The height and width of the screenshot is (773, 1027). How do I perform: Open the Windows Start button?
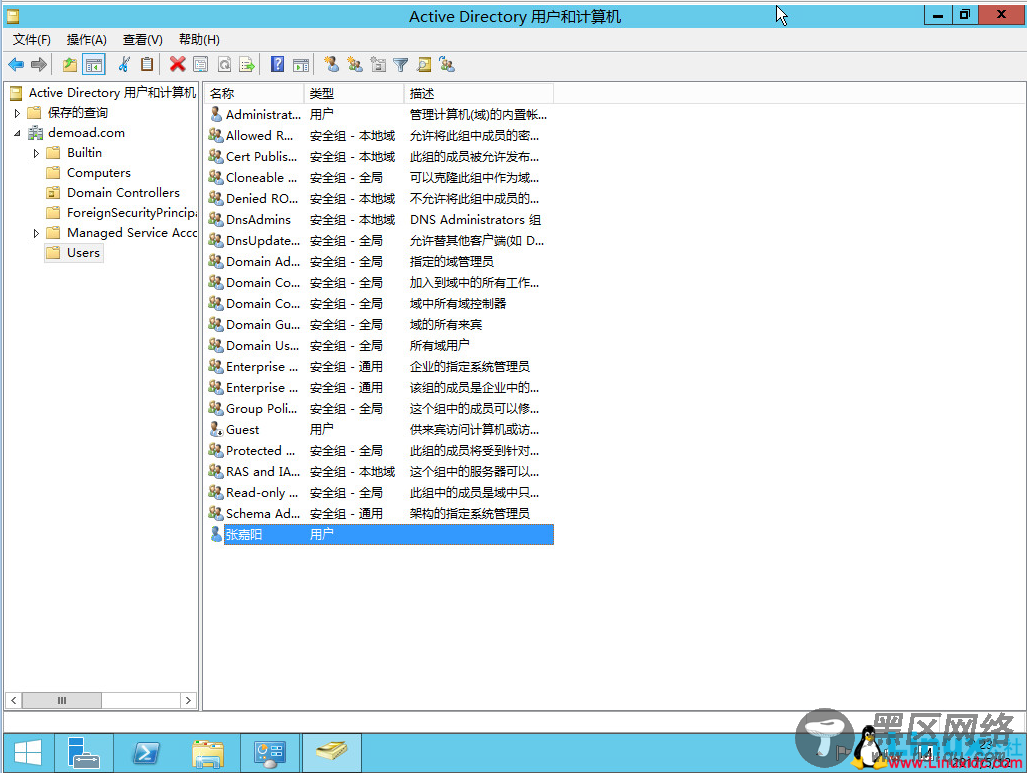click(x=28, y=753)
